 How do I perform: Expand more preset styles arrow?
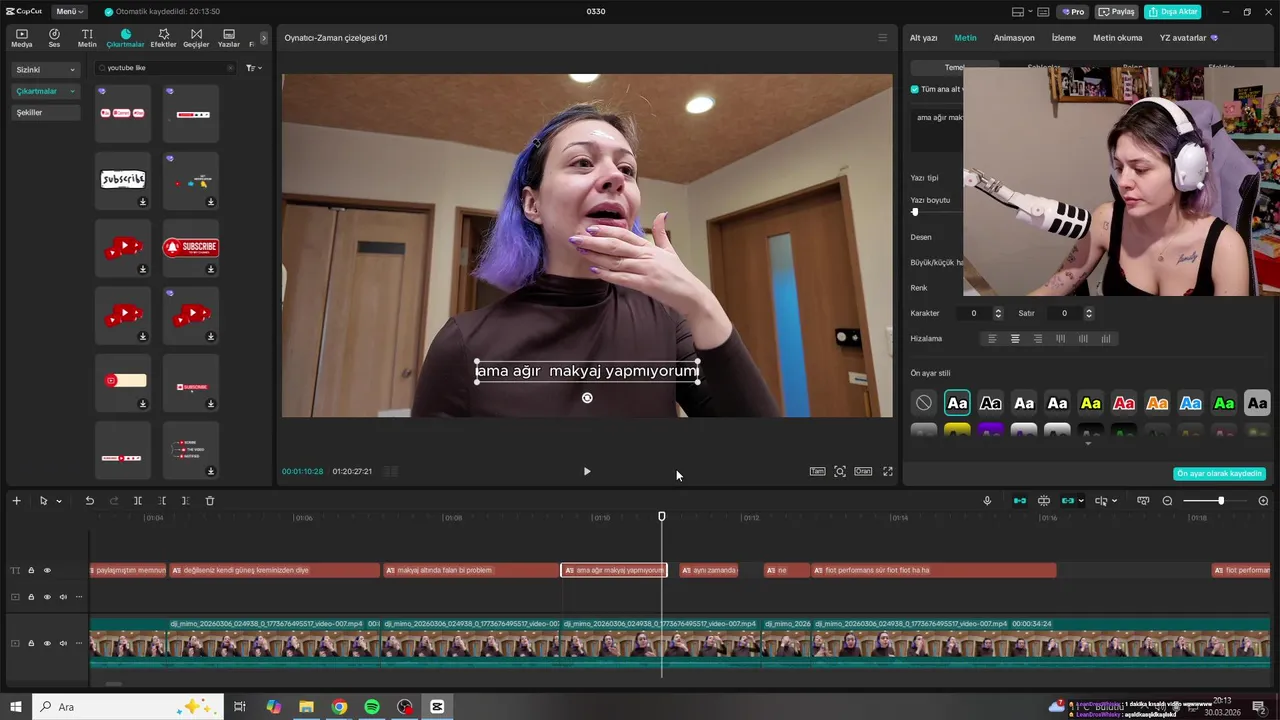tap(1088, 443)
